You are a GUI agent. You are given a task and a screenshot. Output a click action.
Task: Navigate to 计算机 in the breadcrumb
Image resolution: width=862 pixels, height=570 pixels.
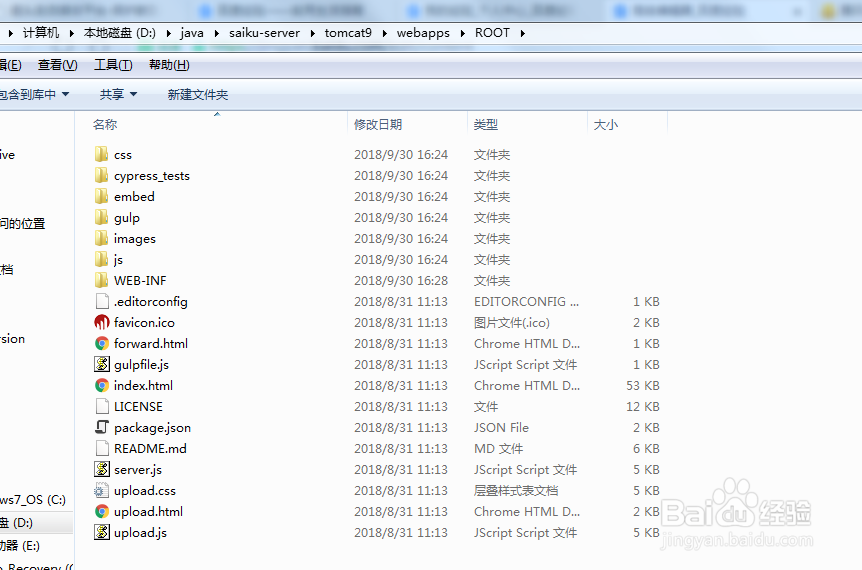41,33
